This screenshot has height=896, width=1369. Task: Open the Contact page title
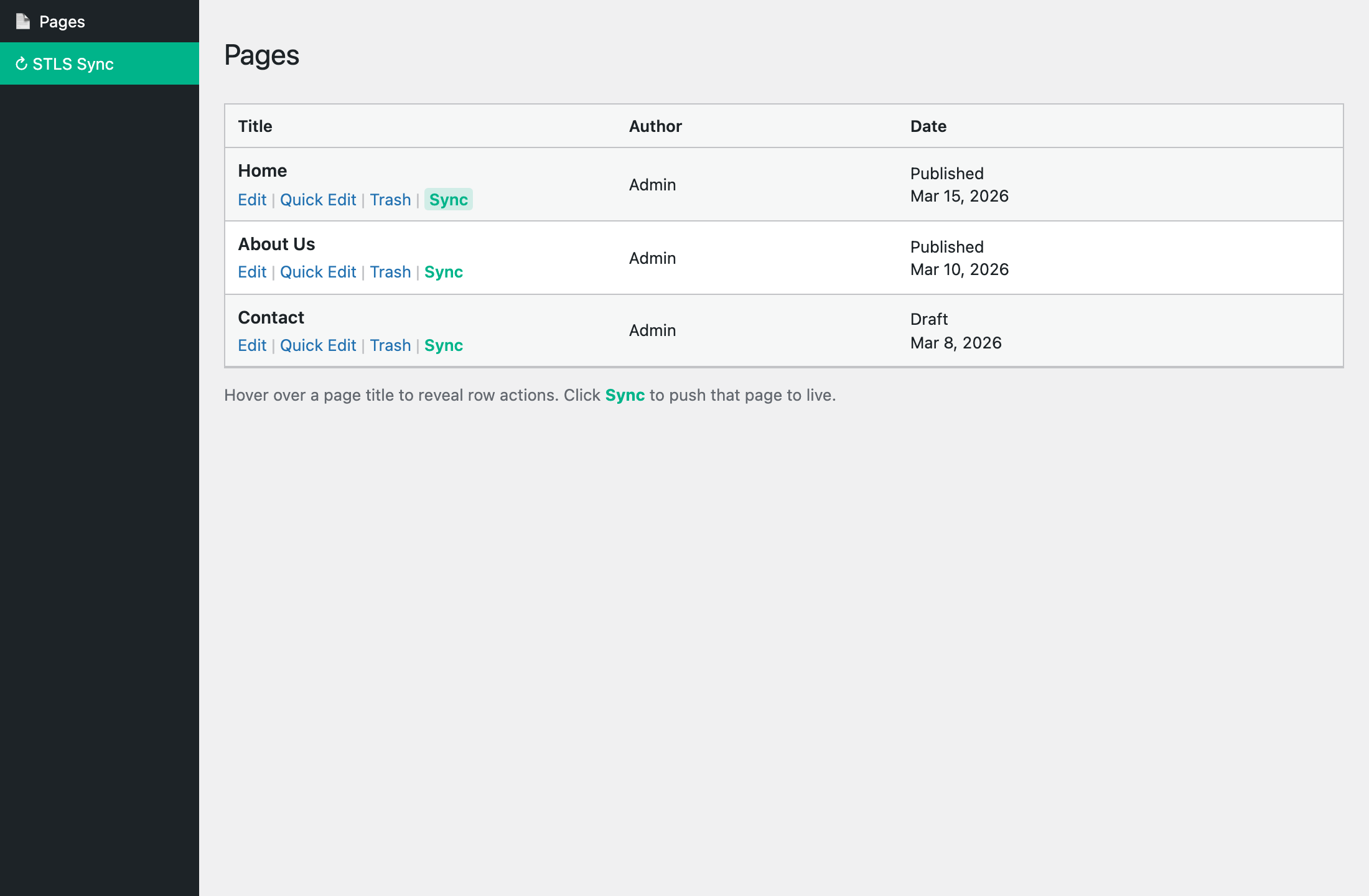point(271,317)
